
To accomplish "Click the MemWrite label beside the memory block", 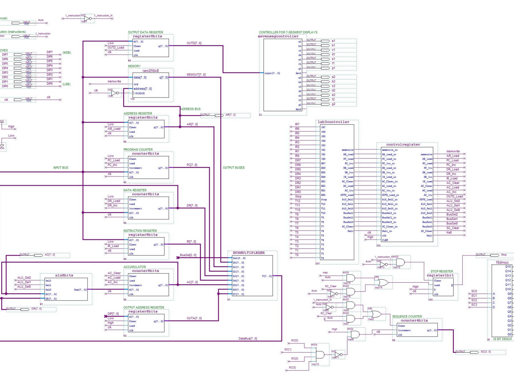I will (114, 81).
